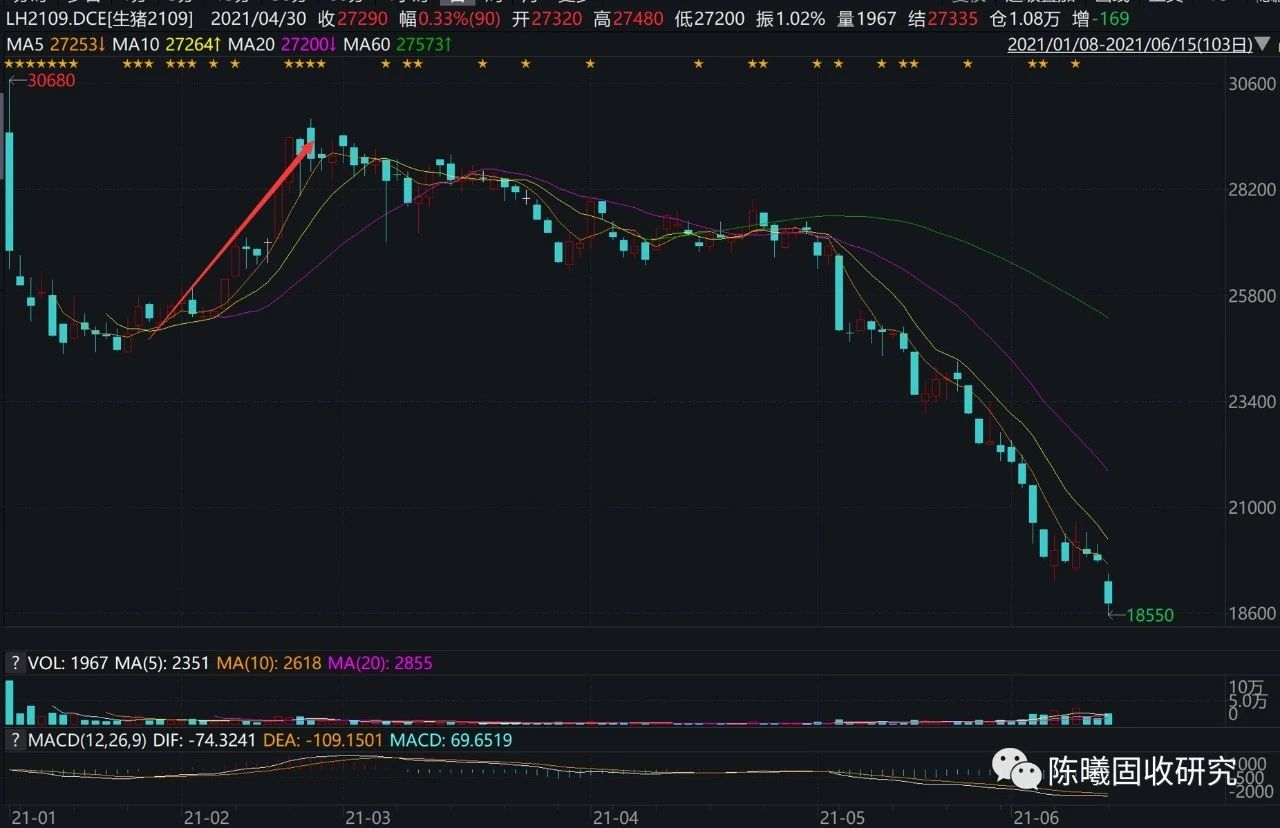
Task: Click the 23400 price axis label
Action: pos(1252,402)
